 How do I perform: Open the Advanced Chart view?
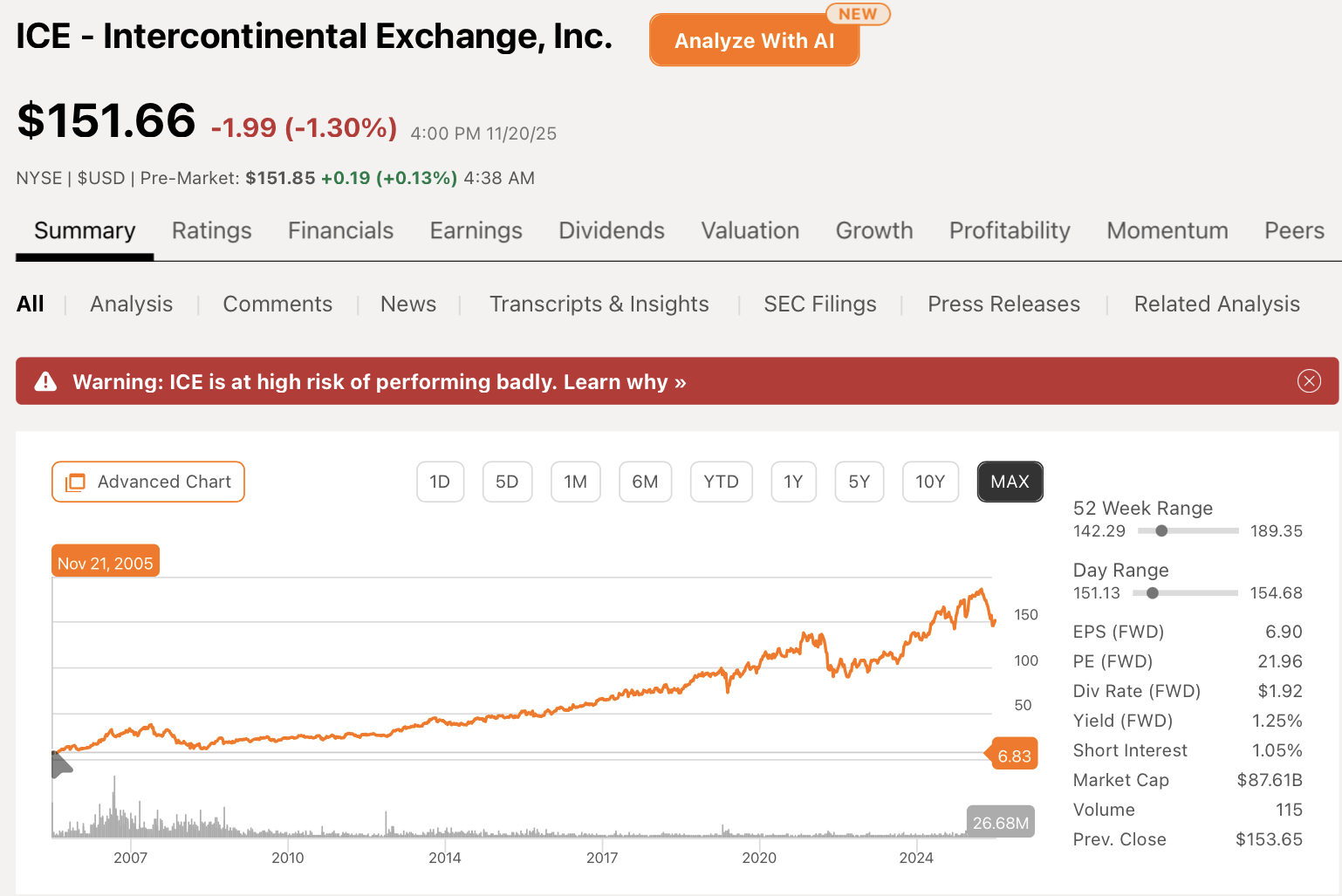(x=147, y=482)
